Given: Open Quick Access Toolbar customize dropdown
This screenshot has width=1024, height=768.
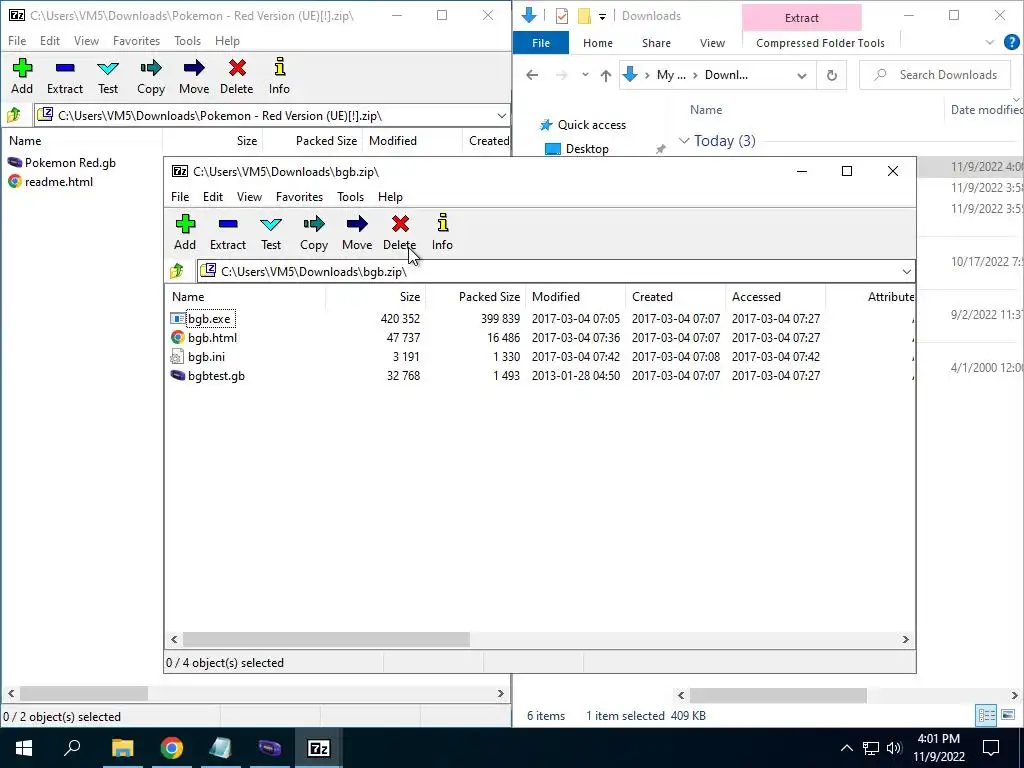Looking at the screenshot, I should [x=602, y=16].
